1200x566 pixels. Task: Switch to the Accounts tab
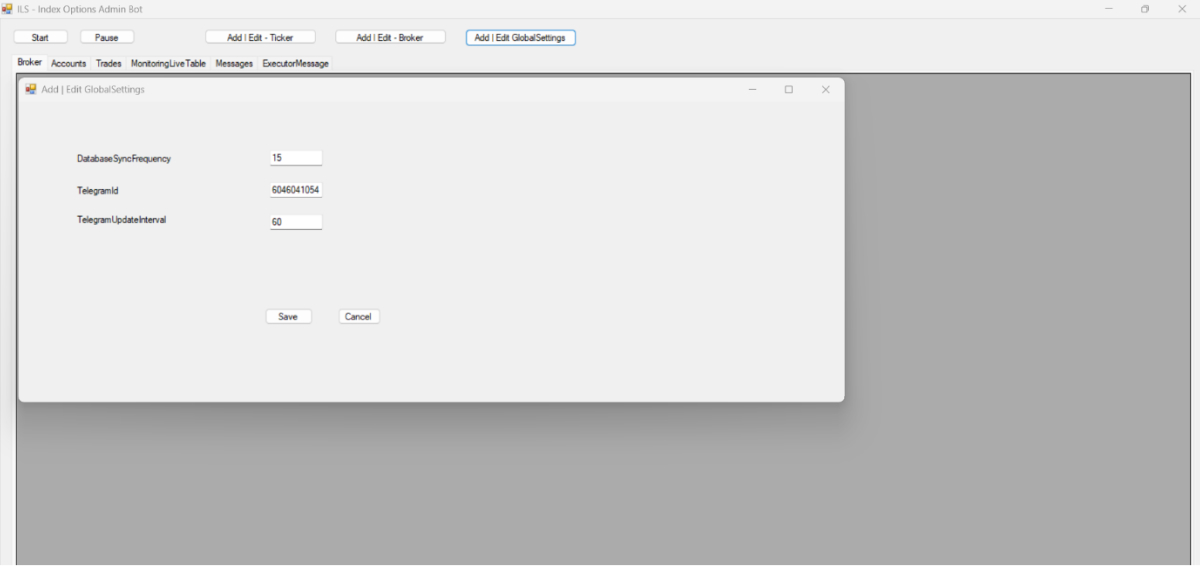click(69, 63)
